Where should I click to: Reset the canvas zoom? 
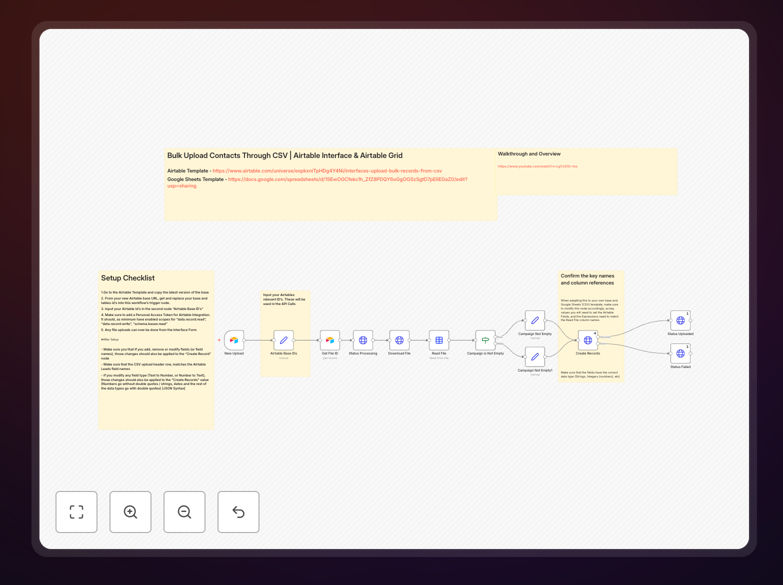(238, 512)
